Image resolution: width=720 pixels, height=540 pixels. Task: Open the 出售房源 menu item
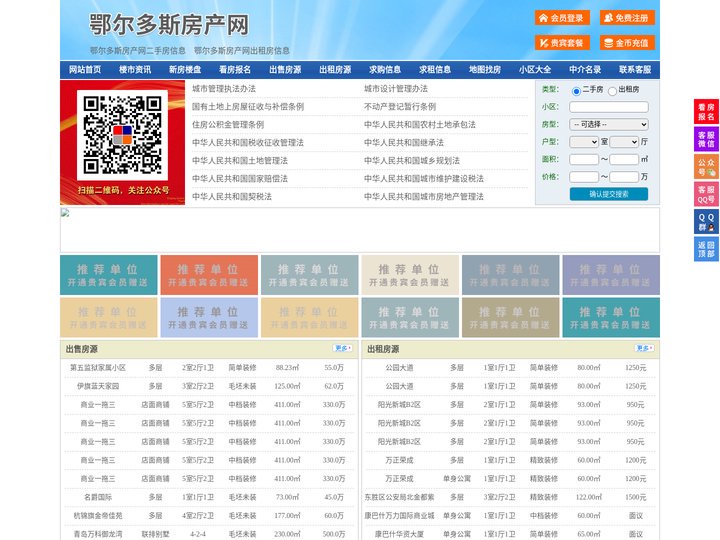point(285,70)
